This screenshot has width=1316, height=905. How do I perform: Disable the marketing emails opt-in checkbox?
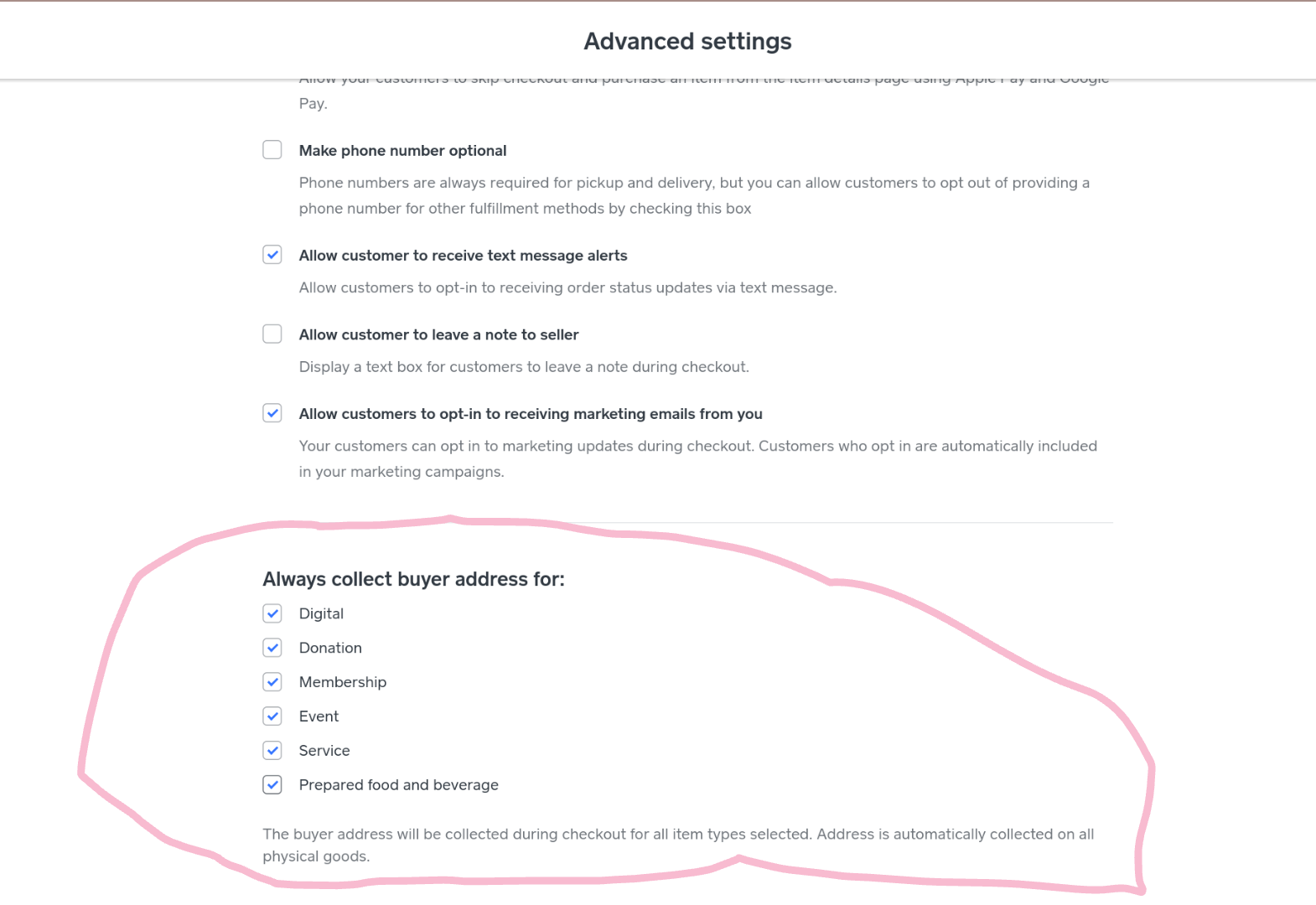point(272,413)
